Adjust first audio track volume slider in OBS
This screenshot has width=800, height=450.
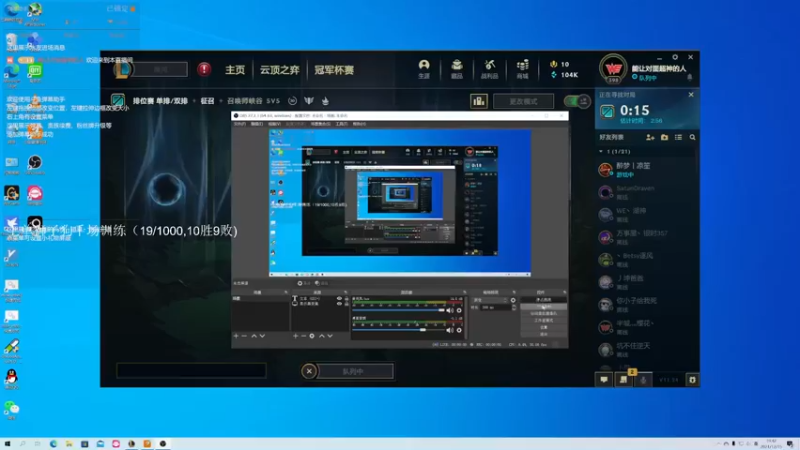click(x=398, y=310)
